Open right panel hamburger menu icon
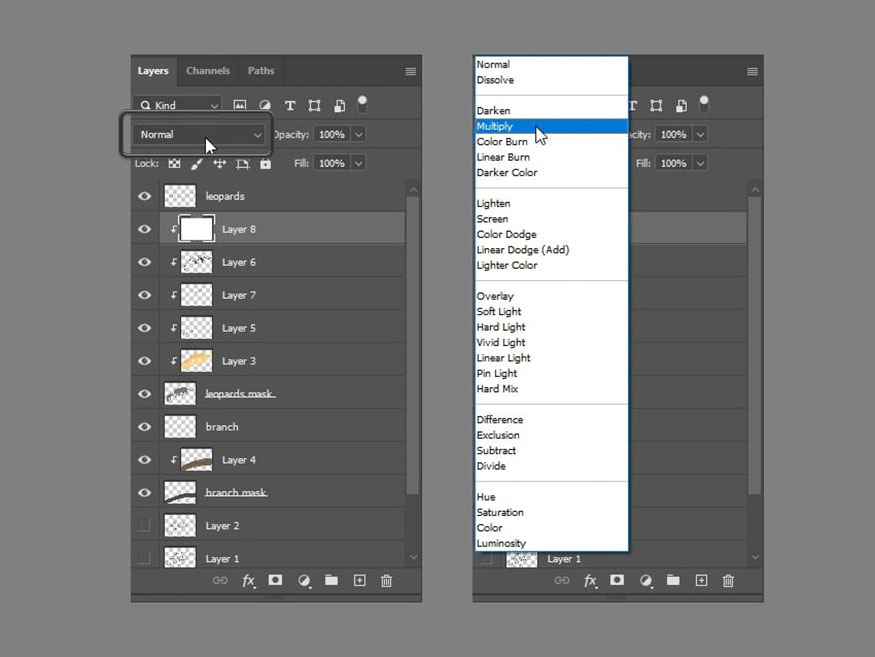Image resolution: width=875 pixels, height=657 pixels. (x=752, y=71)
